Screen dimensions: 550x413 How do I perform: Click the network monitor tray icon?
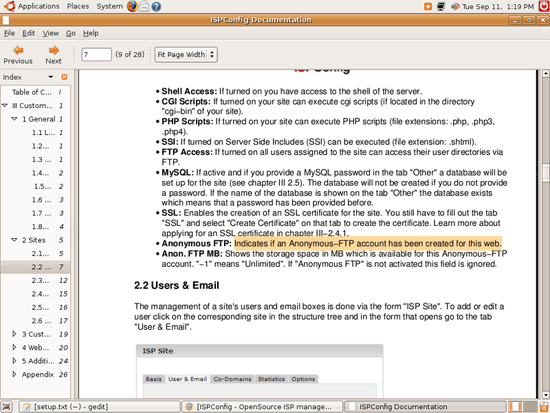coord(441,6)
